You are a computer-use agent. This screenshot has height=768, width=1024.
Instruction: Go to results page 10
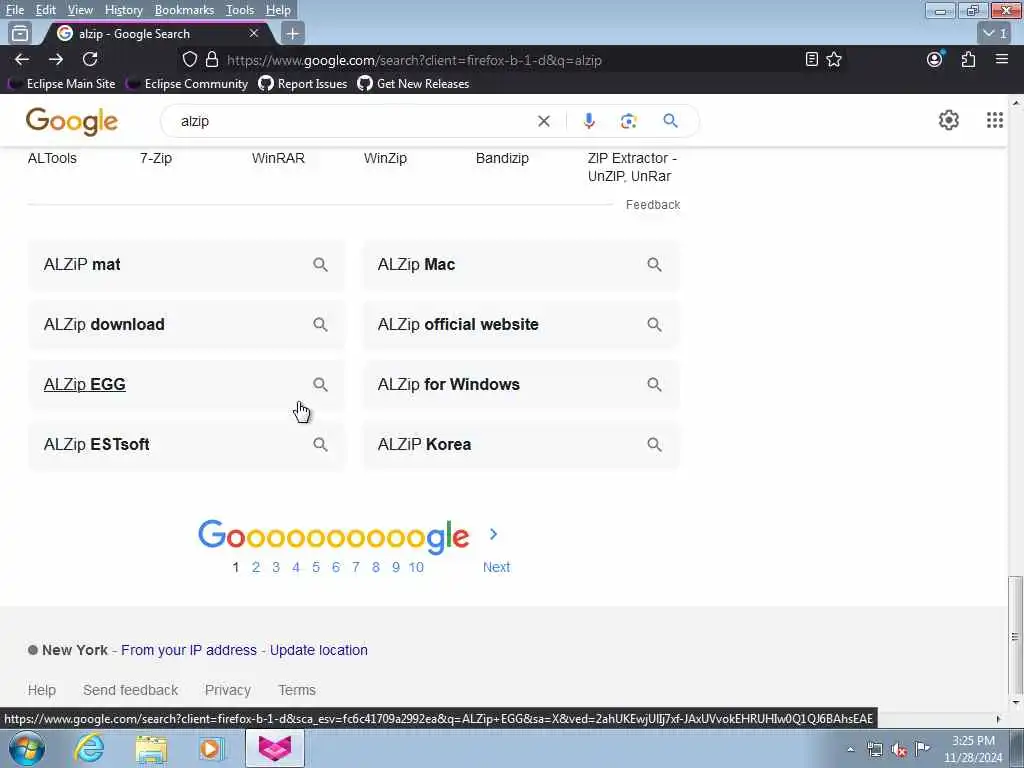(x=416, y=567)
